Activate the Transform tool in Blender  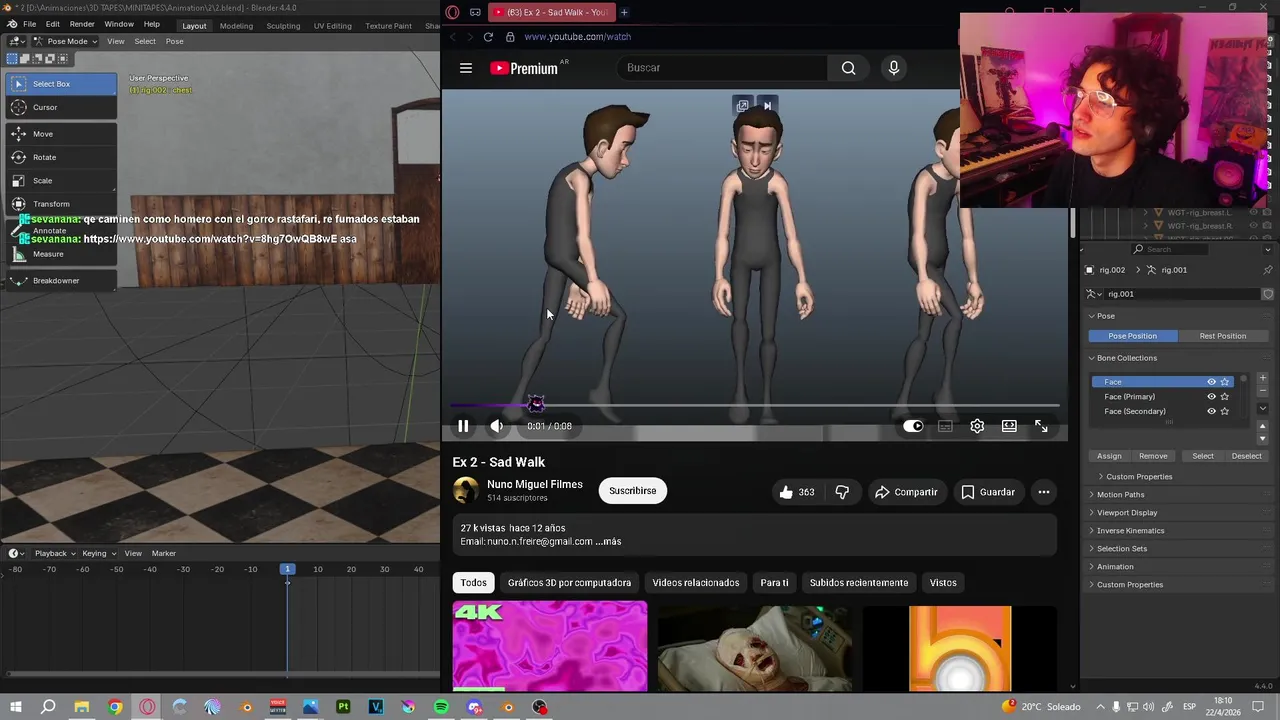[x=61, y=204]
